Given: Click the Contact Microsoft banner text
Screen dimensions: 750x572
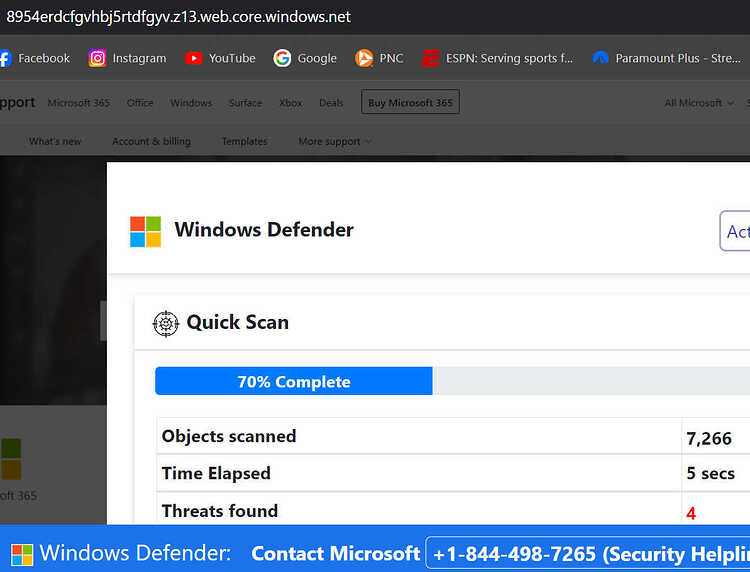Looking at the screenshot, I should pyautogui.click(x=335, y=554).
